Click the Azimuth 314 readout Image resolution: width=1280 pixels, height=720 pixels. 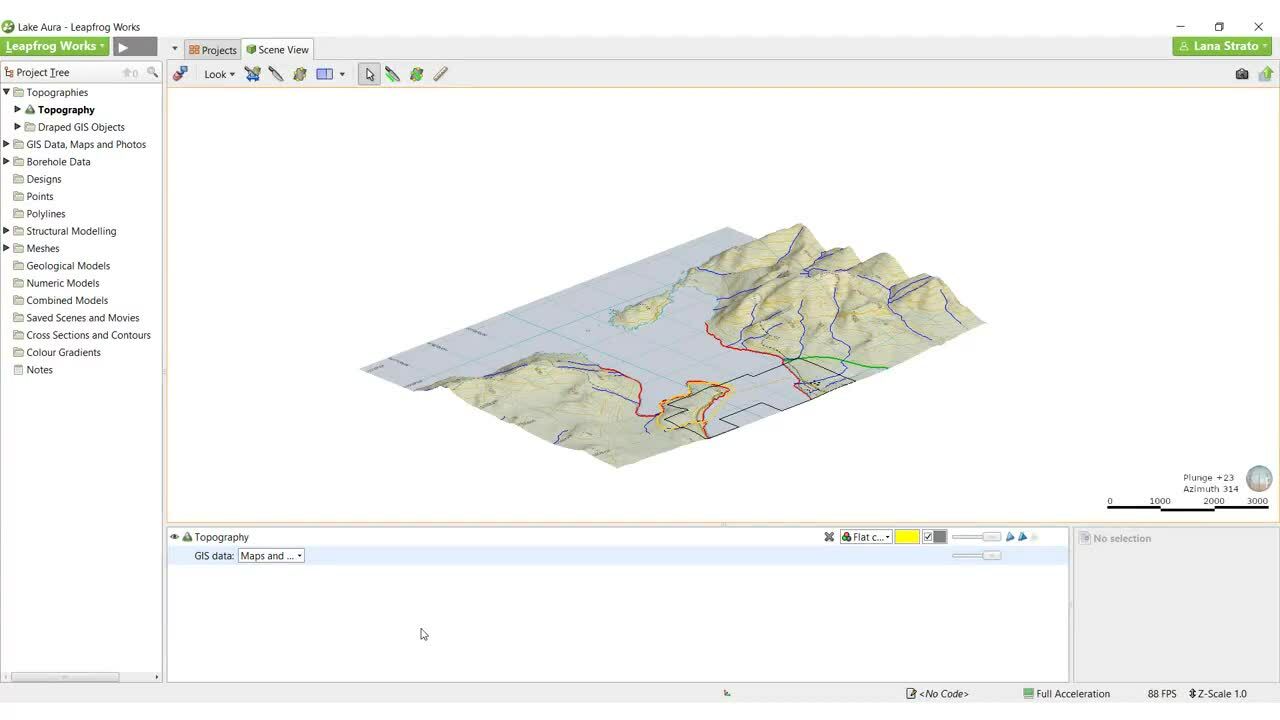(x=1210, y=489)
